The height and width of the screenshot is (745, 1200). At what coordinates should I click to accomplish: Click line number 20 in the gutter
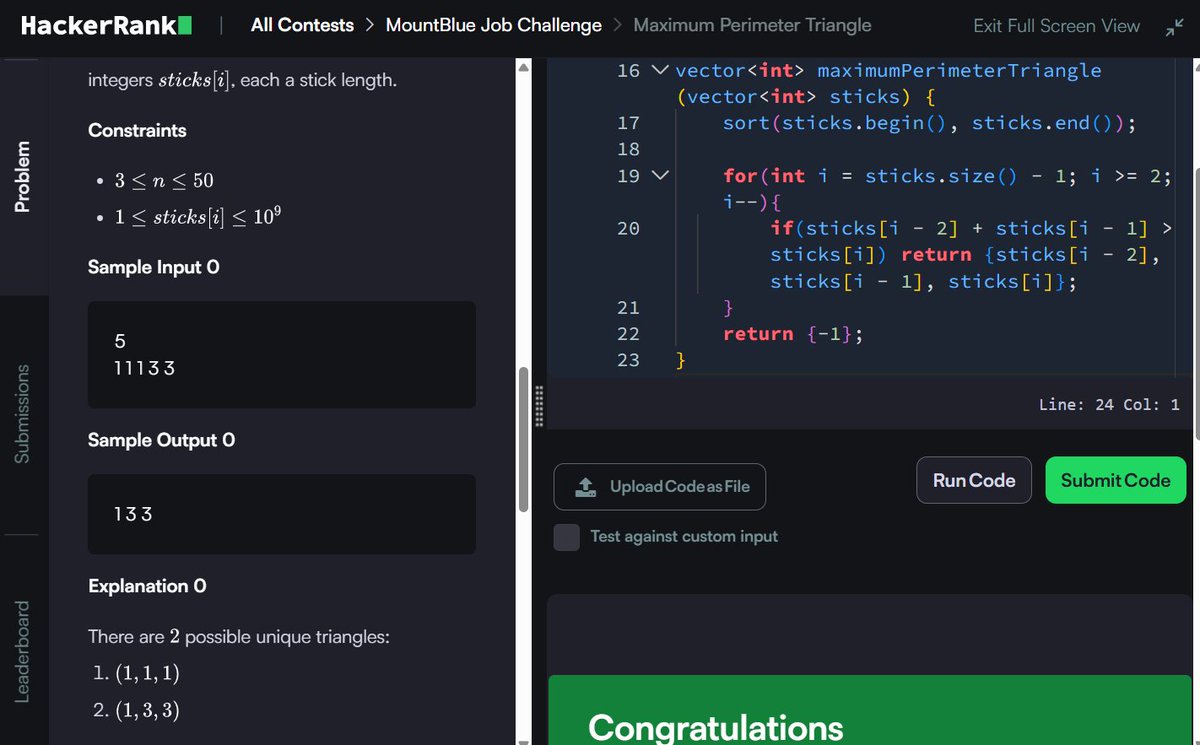(628, 229)
